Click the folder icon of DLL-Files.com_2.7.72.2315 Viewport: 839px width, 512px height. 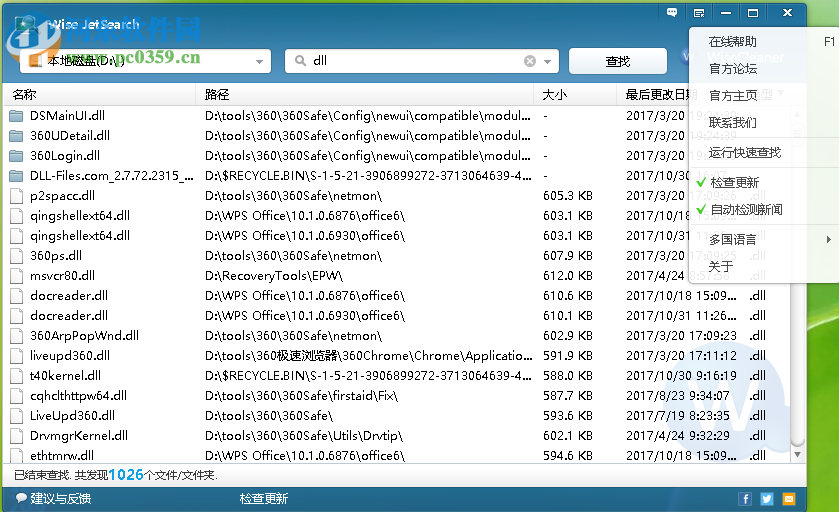tap(16, 175)
